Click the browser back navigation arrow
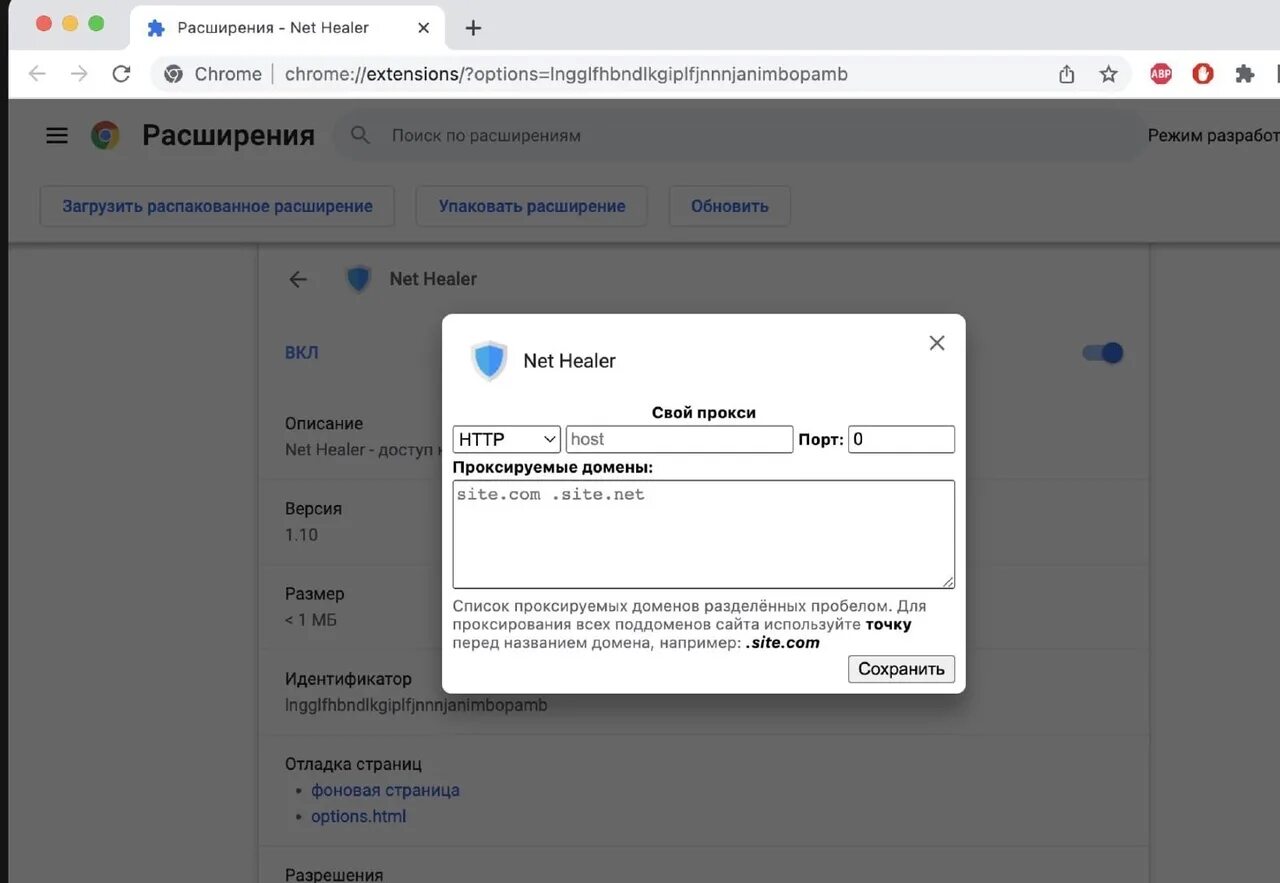Viewport: 1280px width, 883px height. [36, 73]
